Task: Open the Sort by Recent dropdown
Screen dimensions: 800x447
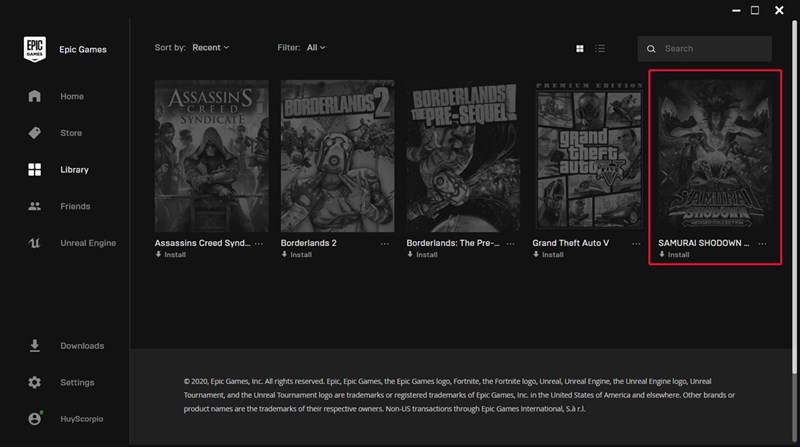Action: [x=210, y=47]
